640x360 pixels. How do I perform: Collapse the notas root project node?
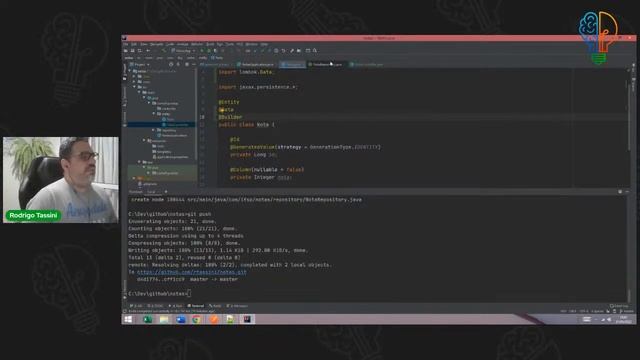(x=130, y=71)
